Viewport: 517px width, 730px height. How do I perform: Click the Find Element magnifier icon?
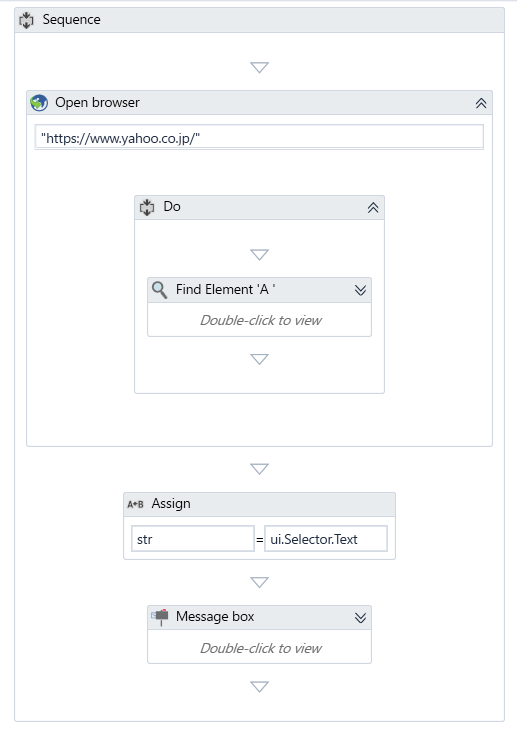point(159,290)
